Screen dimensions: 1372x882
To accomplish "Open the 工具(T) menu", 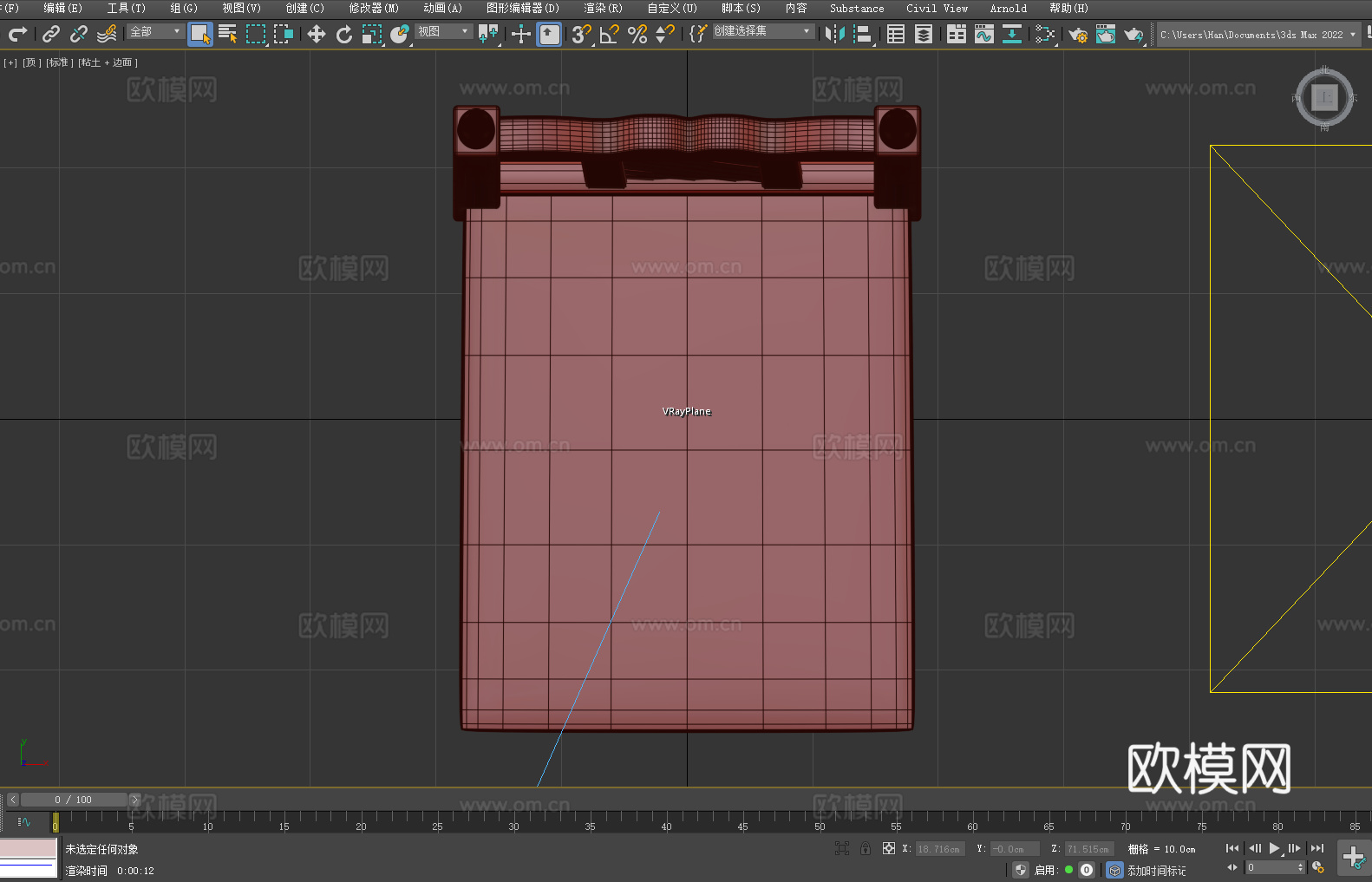I will click(x=127, y=8).
